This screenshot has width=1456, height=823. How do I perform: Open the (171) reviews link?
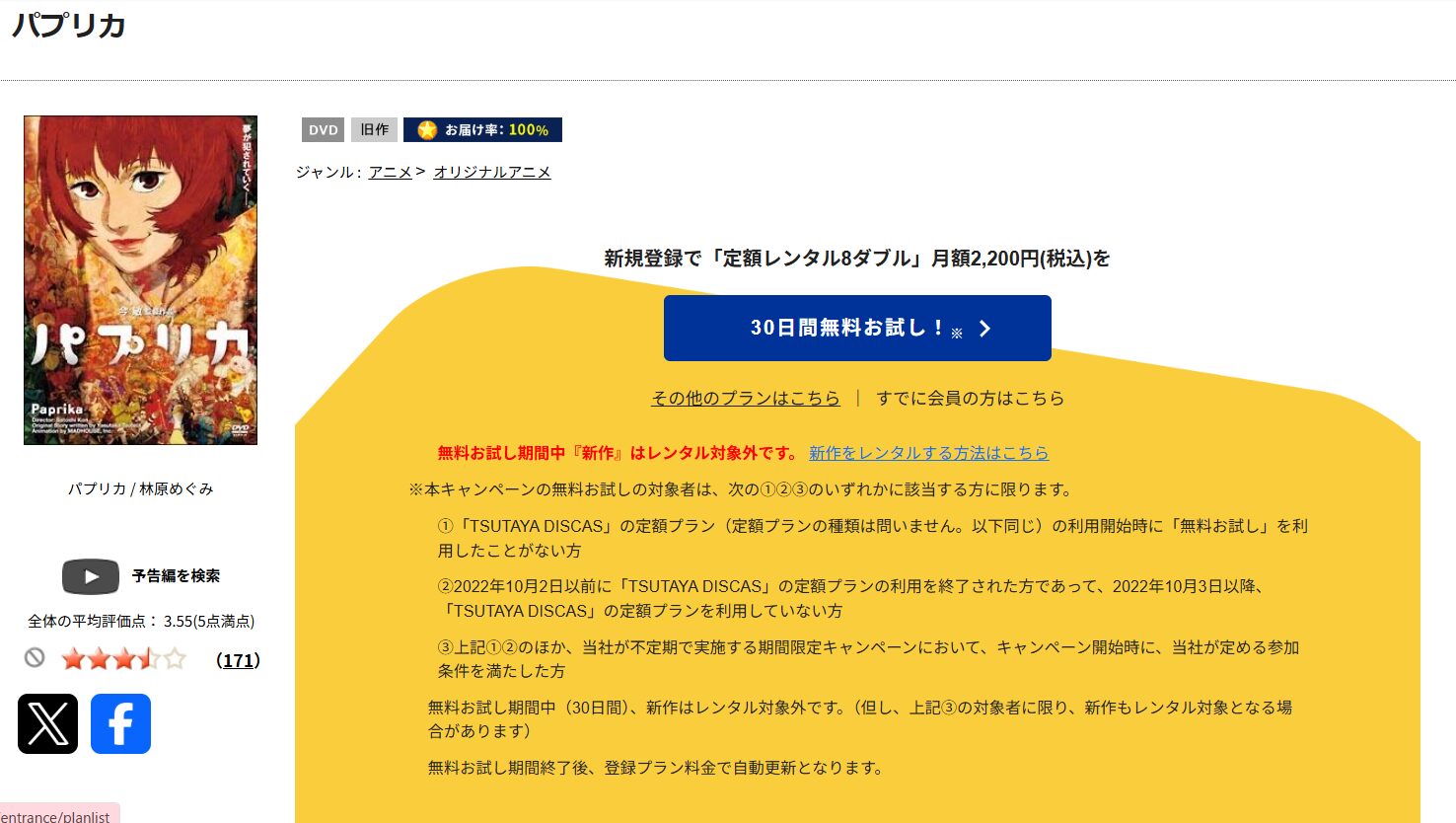238,660
